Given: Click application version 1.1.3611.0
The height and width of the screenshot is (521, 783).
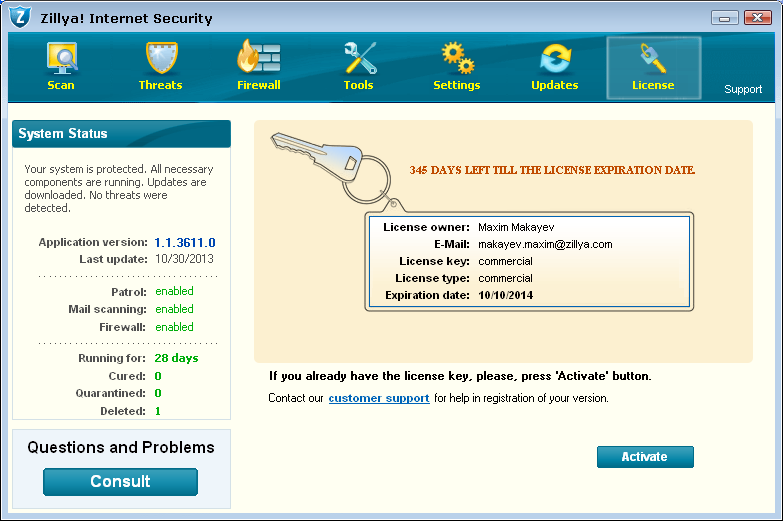Looking at the screenshot, I should tap(185, 243).
